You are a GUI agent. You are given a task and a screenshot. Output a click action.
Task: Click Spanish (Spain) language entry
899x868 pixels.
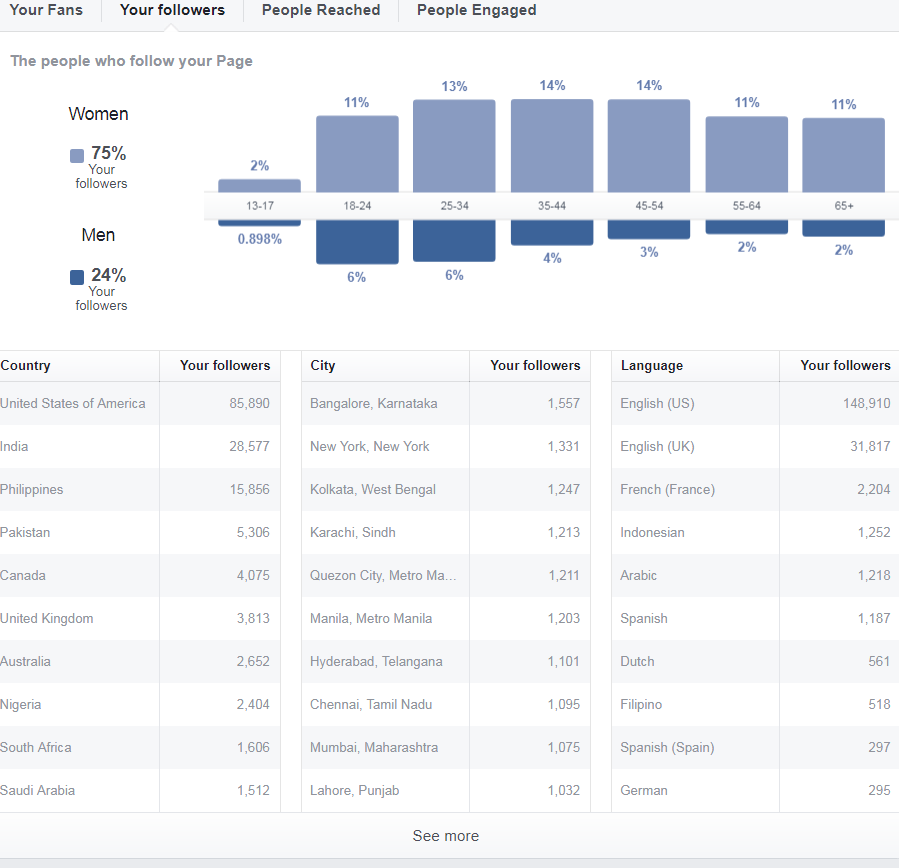[x=756, y=748]
